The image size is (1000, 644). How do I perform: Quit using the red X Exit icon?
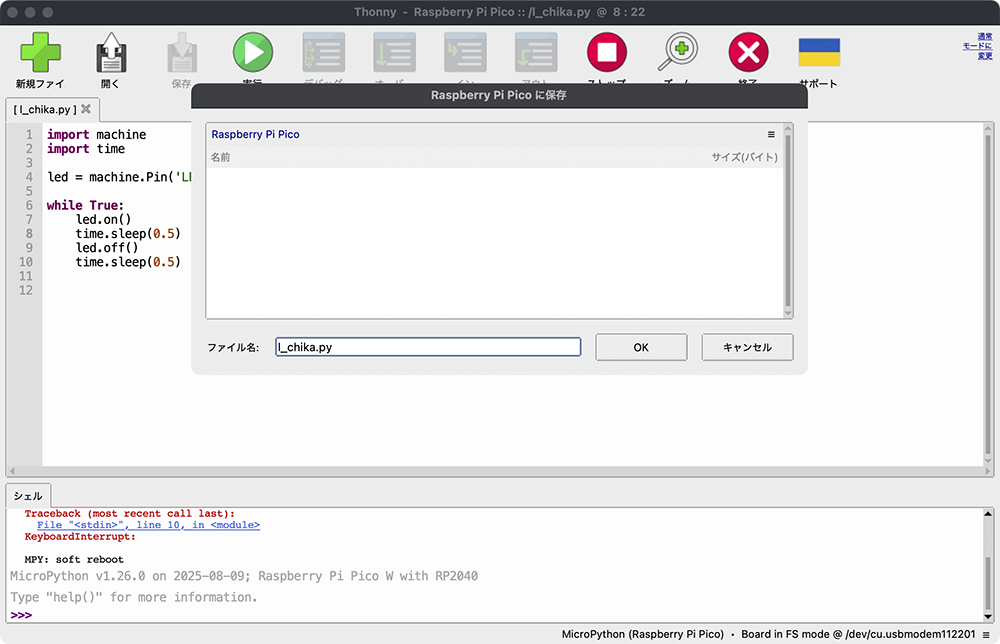(x=748, y=52)
